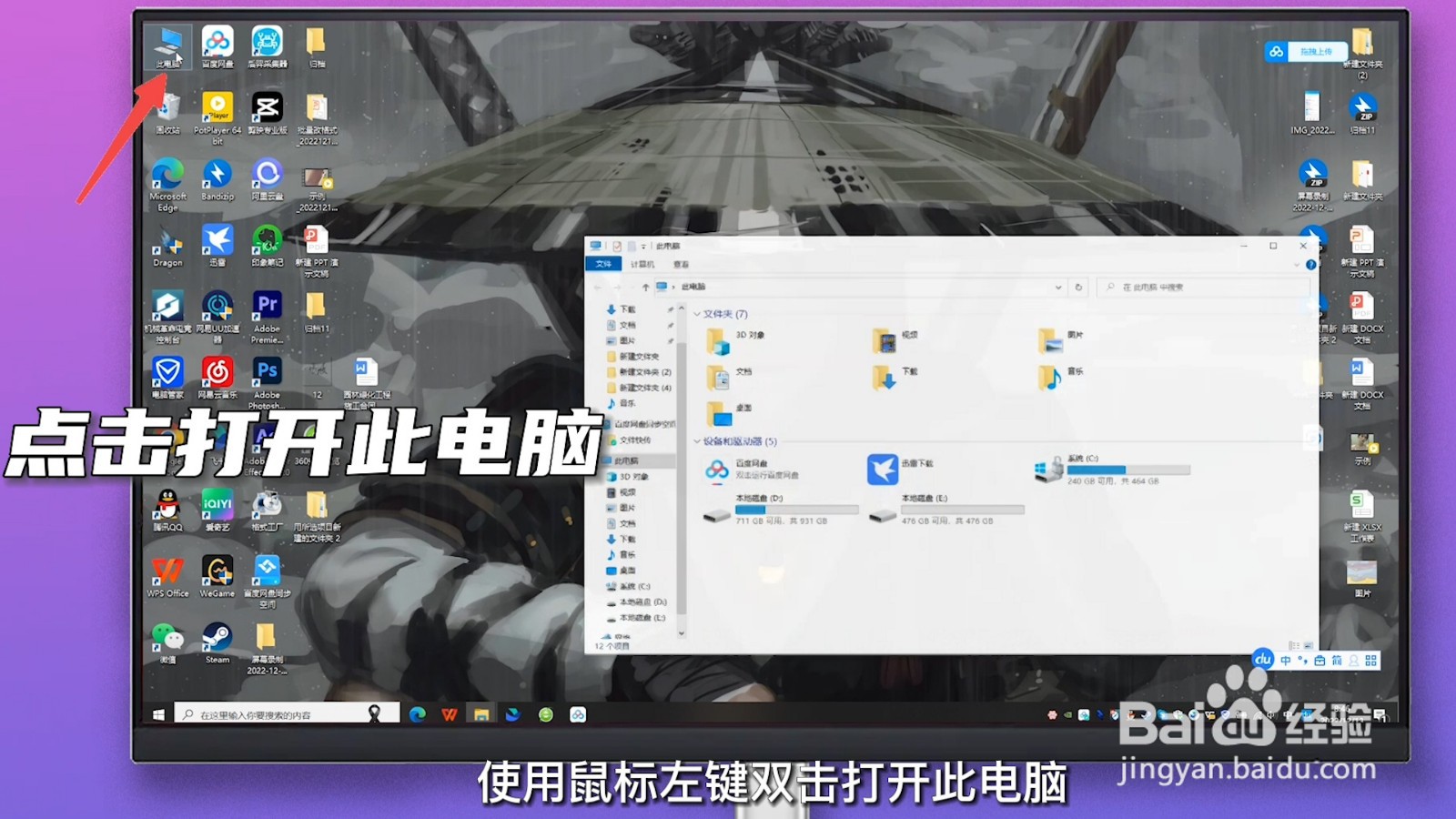Select the WeGame desktop shortcut
The image size is (1456, 819).
tap(217, 577)
